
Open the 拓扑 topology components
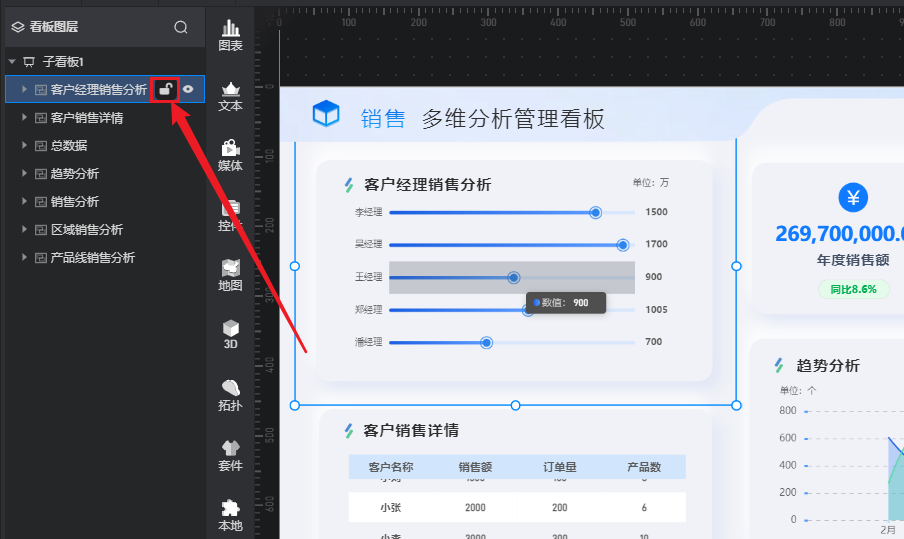[x=231, y=395]
